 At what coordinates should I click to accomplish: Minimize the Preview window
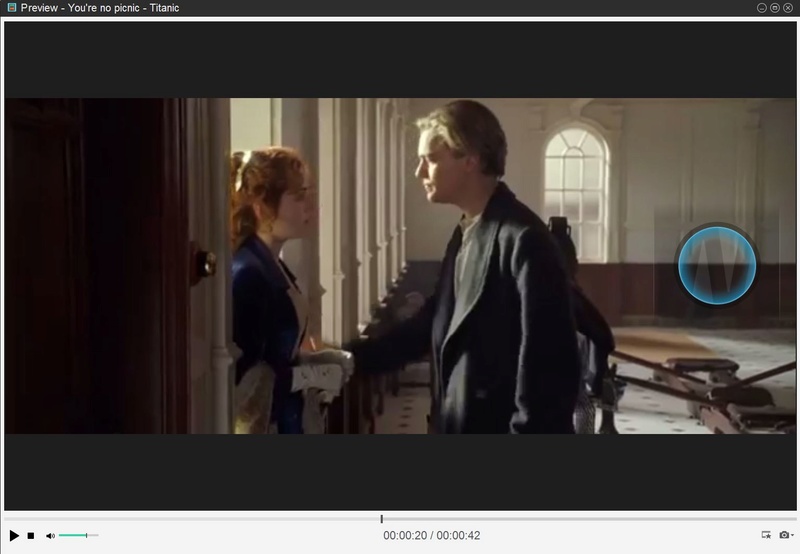pyautogui.click(x=762, y=8)
